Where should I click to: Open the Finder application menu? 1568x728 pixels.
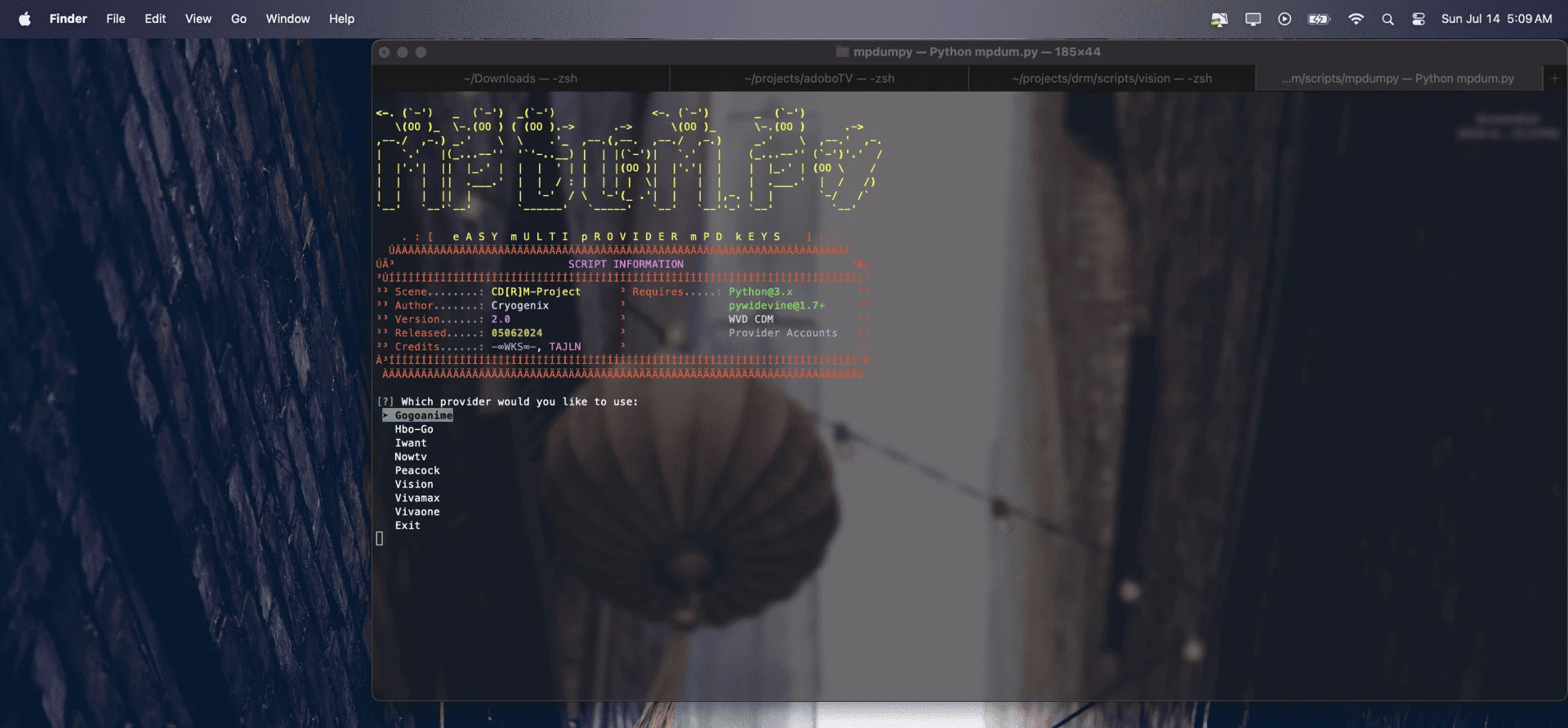pos(68,19)
